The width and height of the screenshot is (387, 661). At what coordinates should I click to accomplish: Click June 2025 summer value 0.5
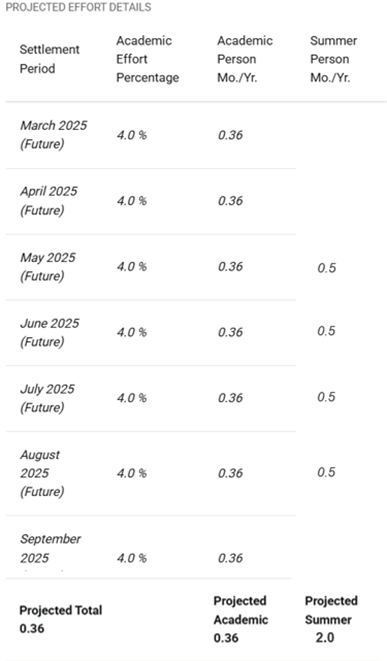pyautogui.click(x=326, y=331)
